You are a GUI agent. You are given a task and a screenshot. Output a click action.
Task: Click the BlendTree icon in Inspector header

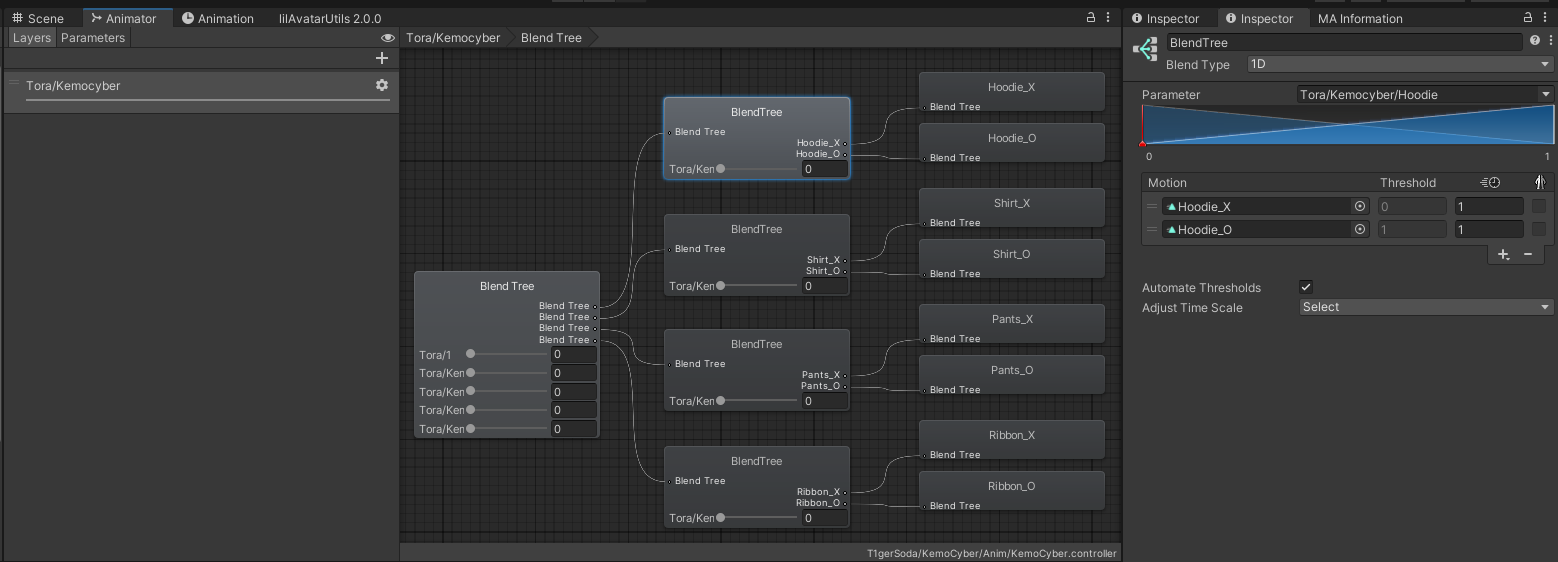click(x=1146, y=48)
